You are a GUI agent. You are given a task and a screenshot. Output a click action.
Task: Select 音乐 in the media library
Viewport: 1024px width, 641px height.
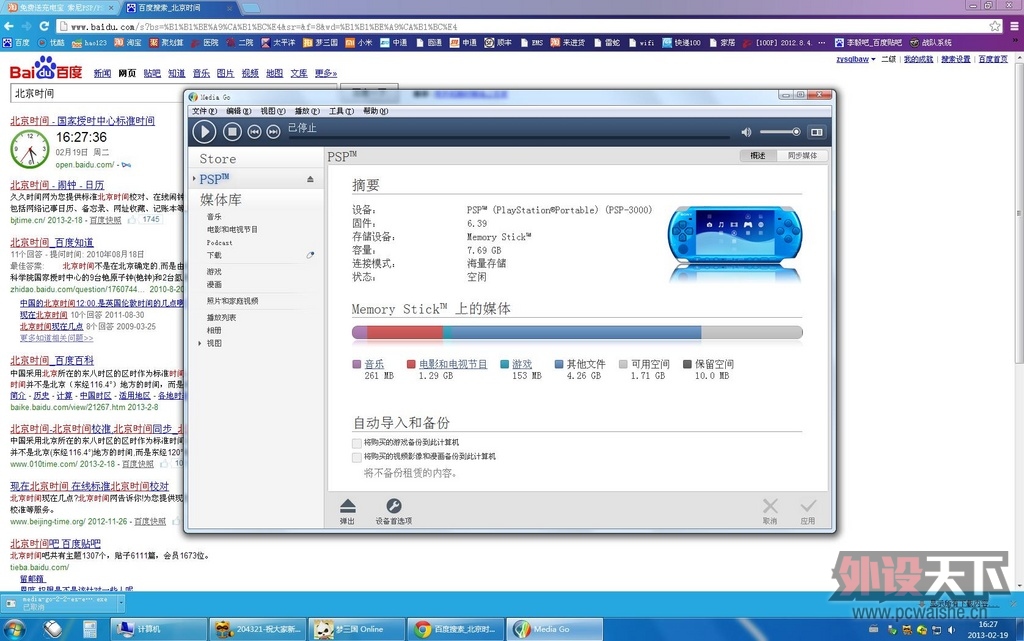[214, 217]
